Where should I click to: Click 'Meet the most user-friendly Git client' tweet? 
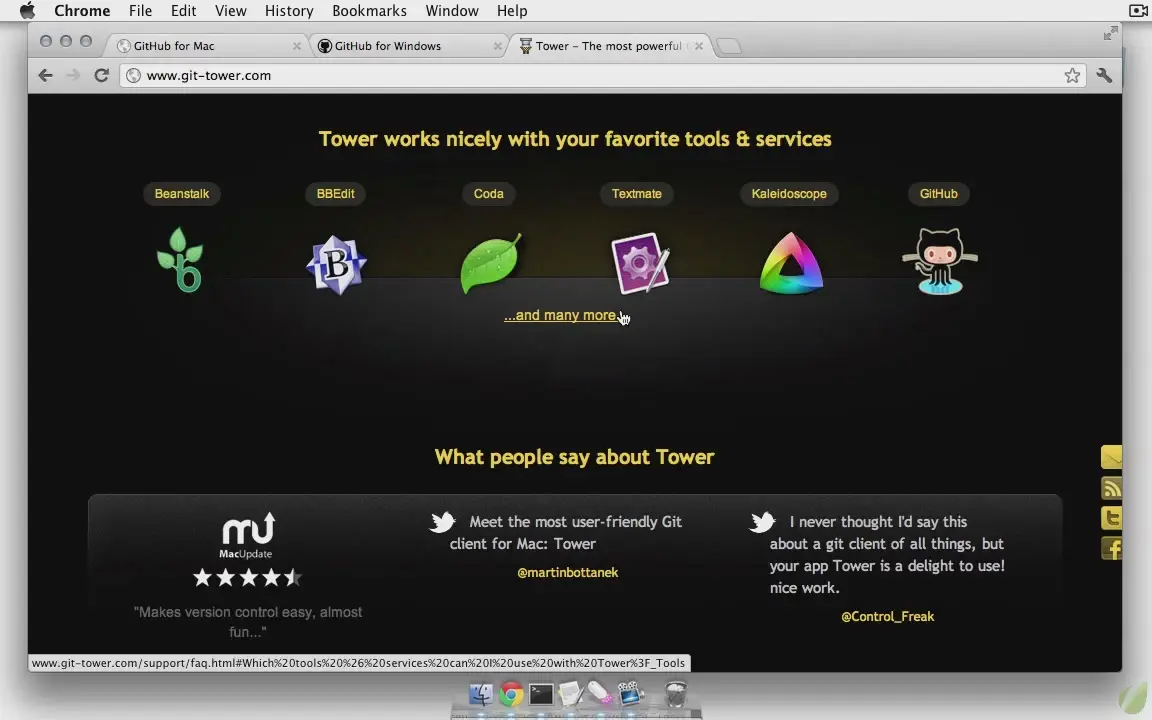point(566,533)
